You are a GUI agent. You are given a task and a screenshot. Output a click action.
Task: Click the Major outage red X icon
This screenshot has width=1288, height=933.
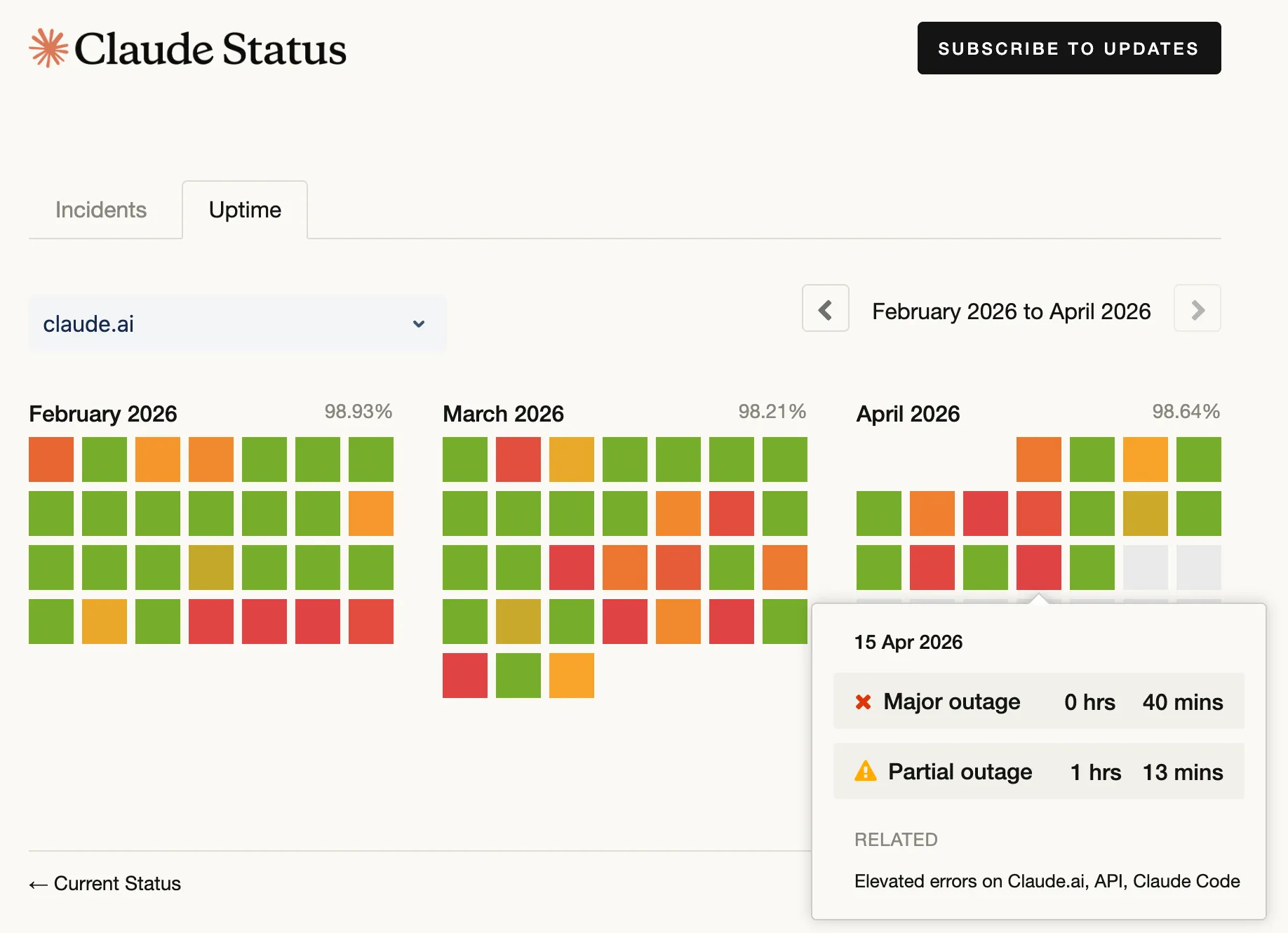[x=865, y=702]
